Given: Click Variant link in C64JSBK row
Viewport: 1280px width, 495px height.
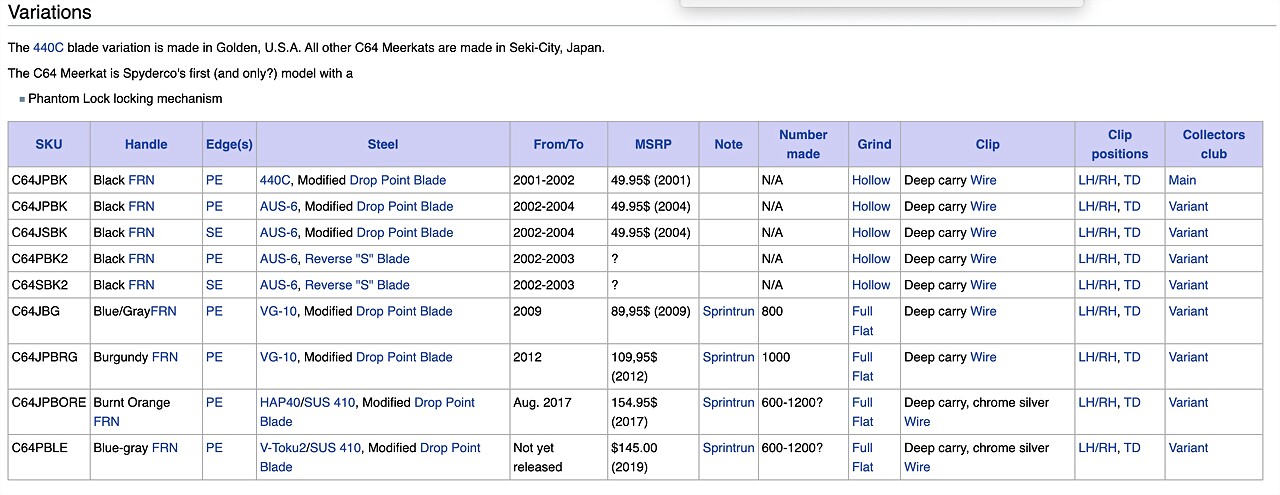Looking at the screenshot, I should click(1188, 232).
